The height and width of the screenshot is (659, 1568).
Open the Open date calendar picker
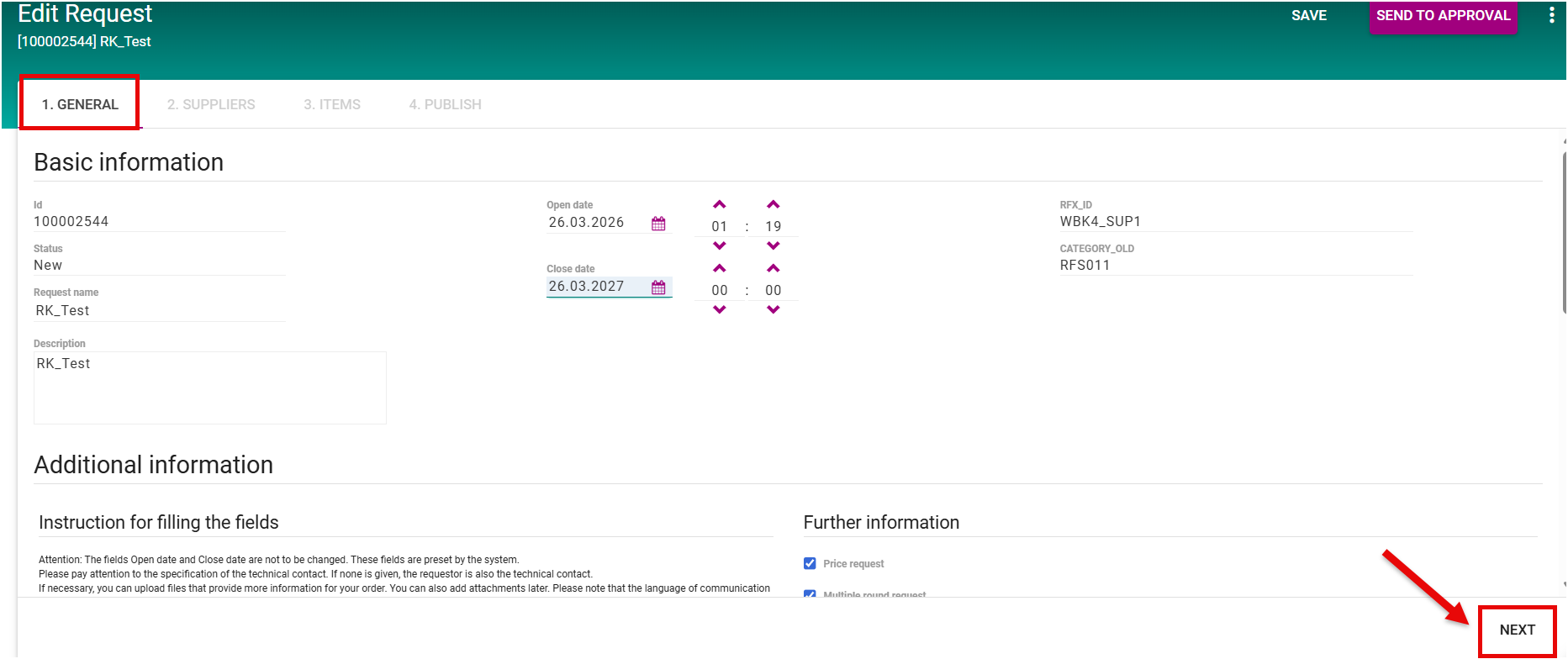[x=658, y=224]
